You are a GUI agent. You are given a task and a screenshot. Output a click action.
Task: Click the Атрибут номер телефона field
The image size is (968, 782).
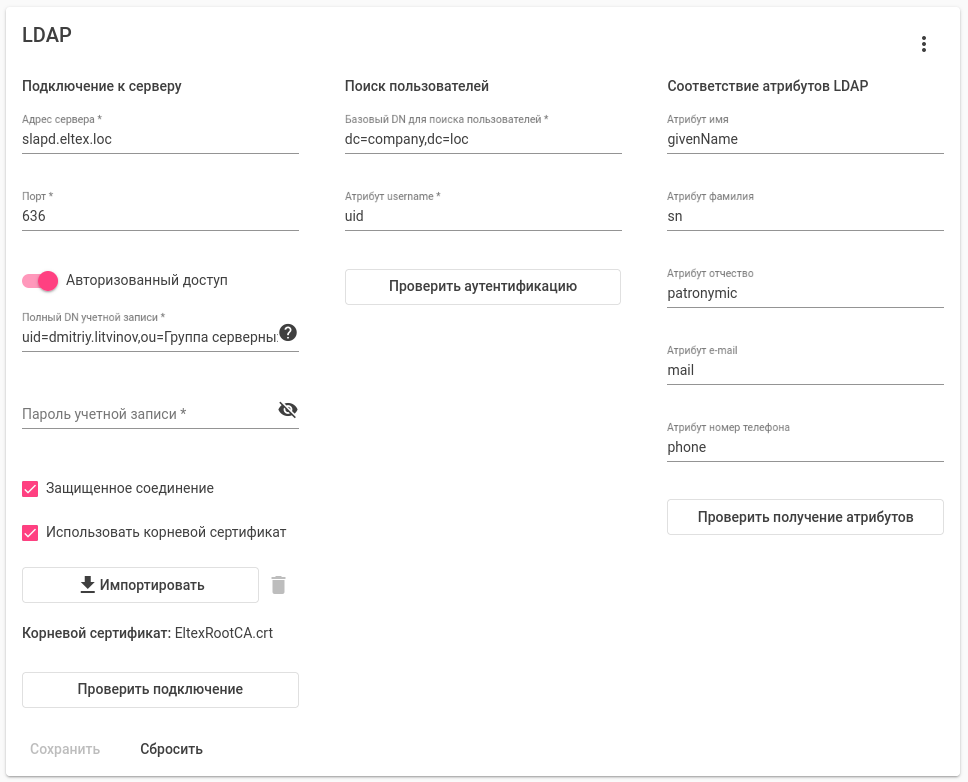[x=805, y=447]
